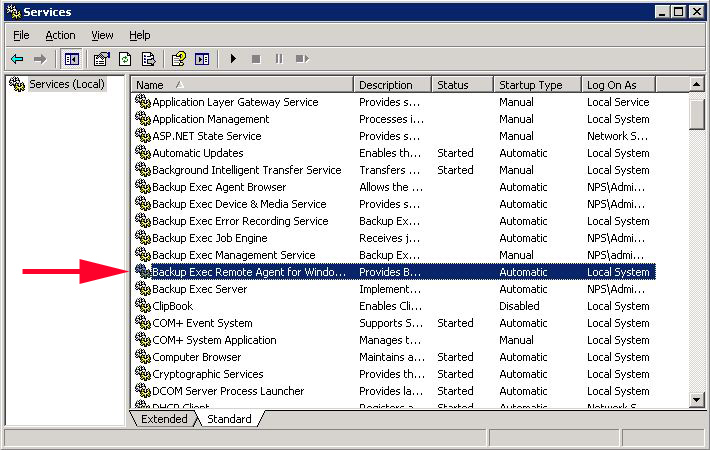
Task: Click the Export List toolbar icon
Action: [x=148, y=59]
